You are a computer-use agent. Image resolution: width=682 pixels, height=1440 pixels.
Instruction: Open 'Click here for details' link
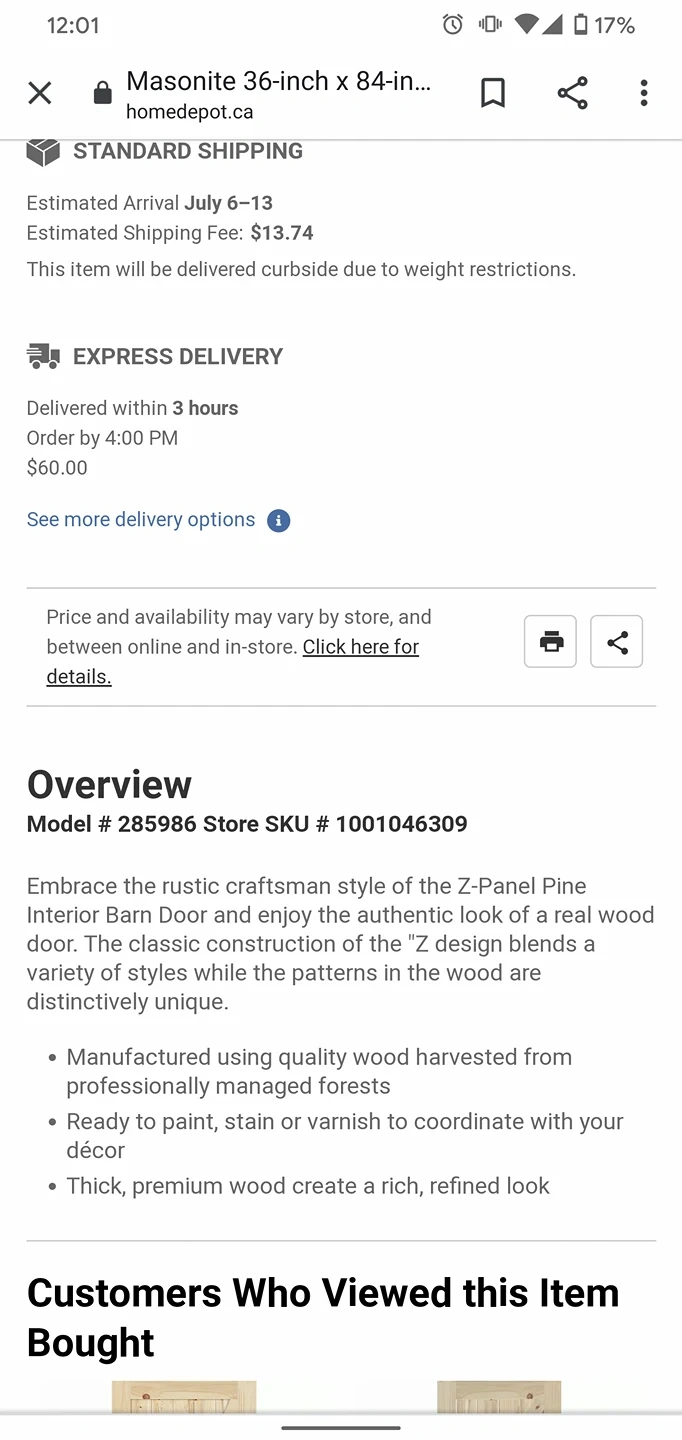point(360,647)
